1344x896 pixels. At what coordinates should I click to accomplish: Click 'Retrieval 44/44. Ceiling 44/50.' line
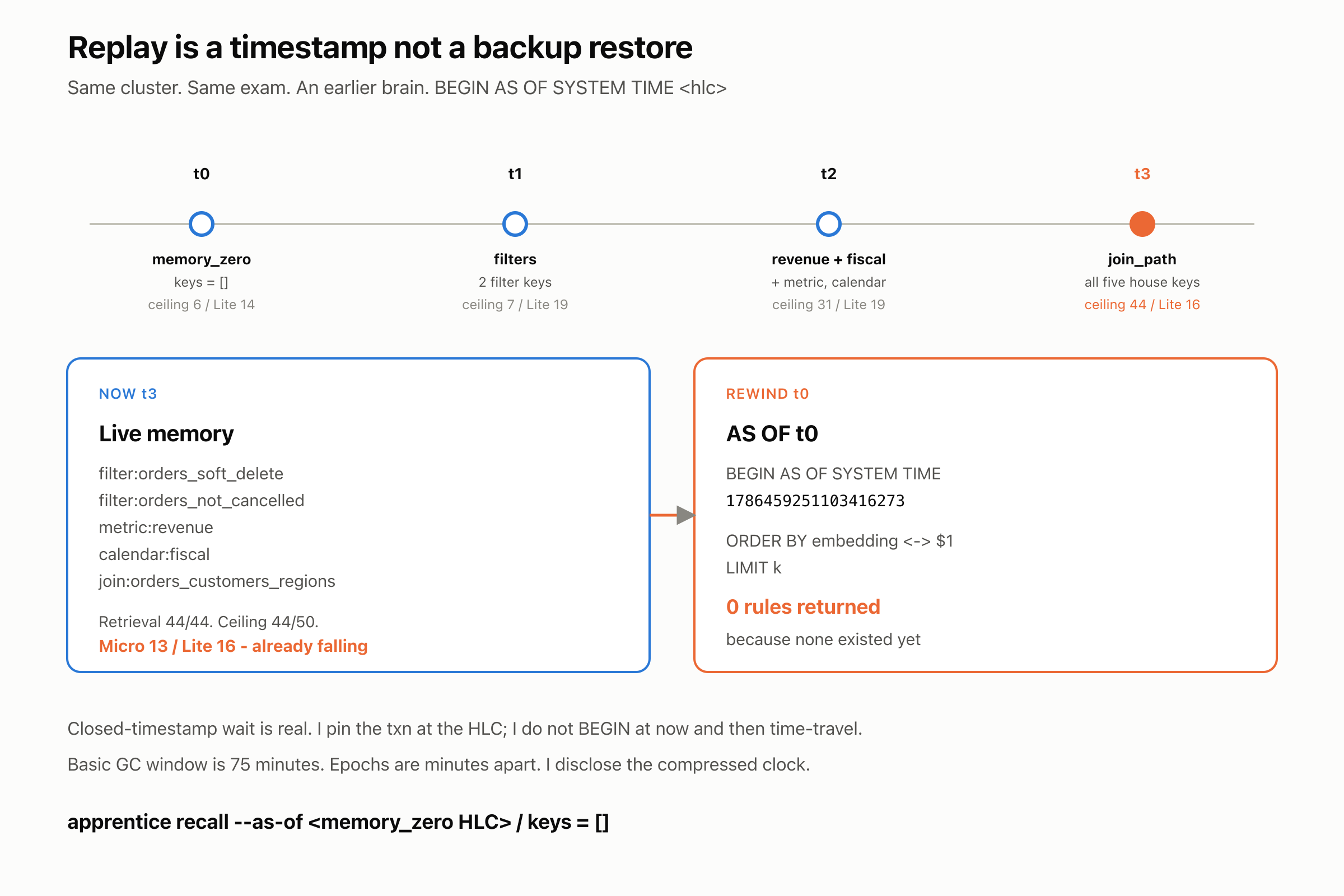pos(208,622)
